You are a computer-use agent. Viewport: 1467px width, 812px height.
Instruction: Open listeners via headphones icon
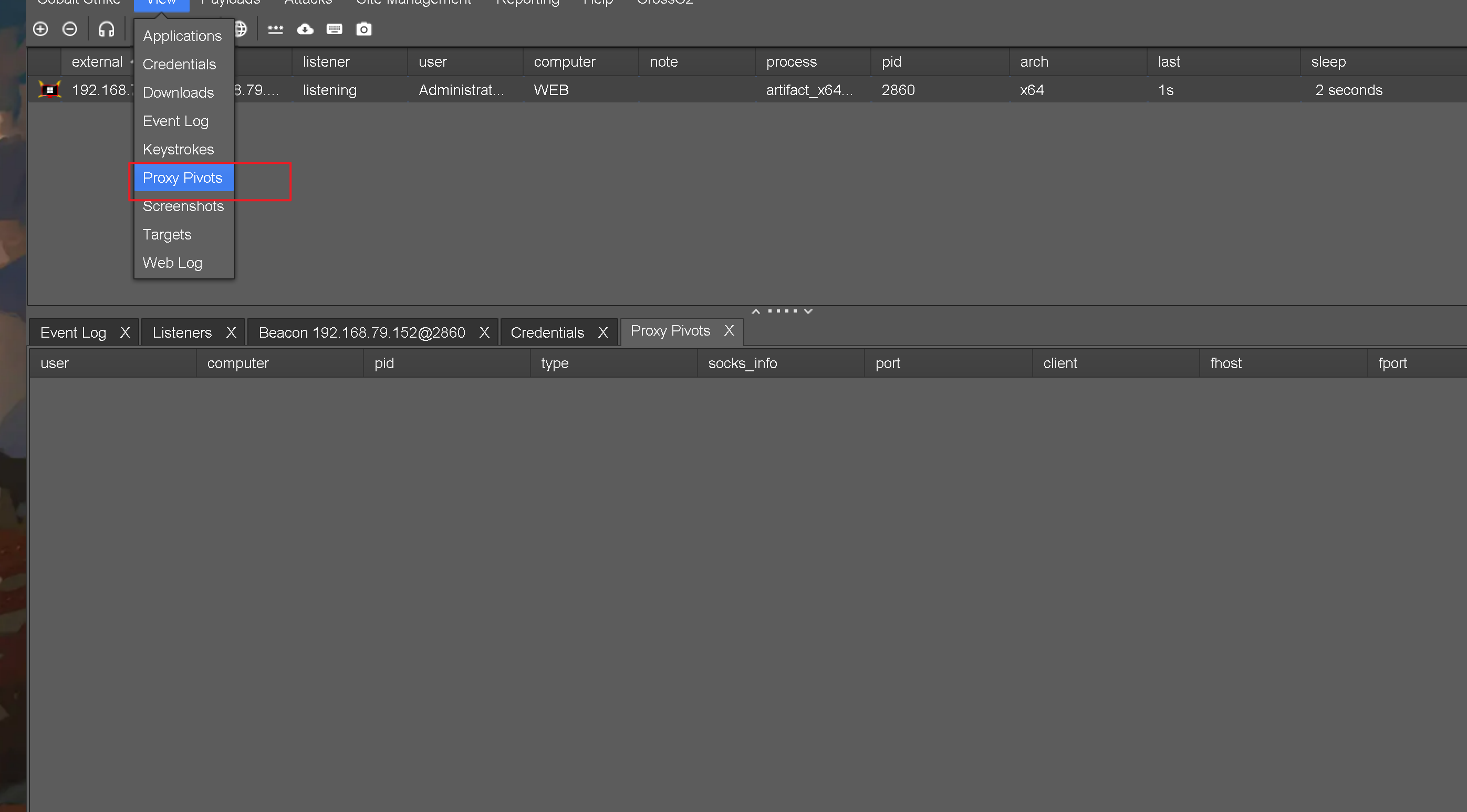(x=107, y=29)
